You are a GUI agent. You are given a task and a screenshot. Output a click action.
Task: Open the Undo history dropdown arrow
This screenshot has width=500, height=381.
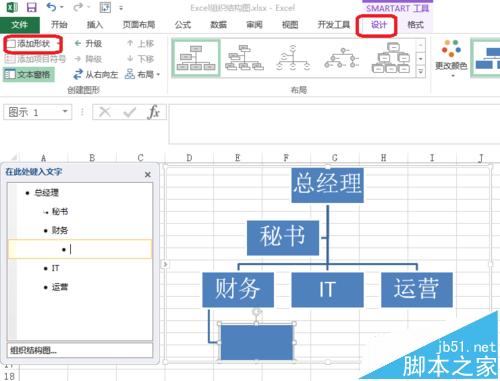[x=62, y=7]
